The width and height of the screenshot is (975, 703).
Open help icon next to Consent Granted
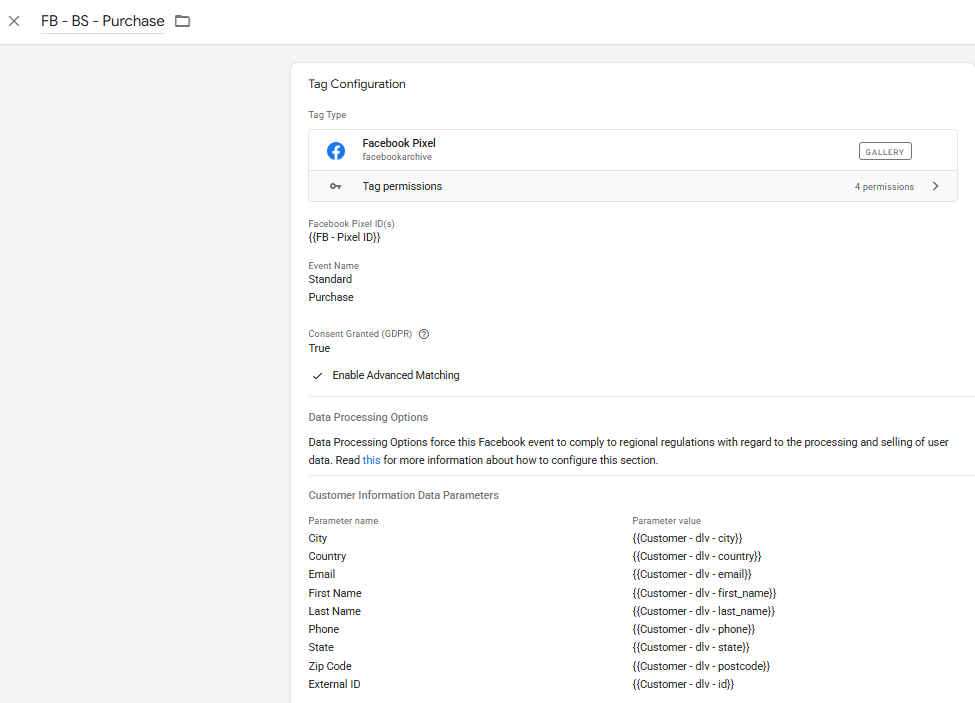point(424,334)
